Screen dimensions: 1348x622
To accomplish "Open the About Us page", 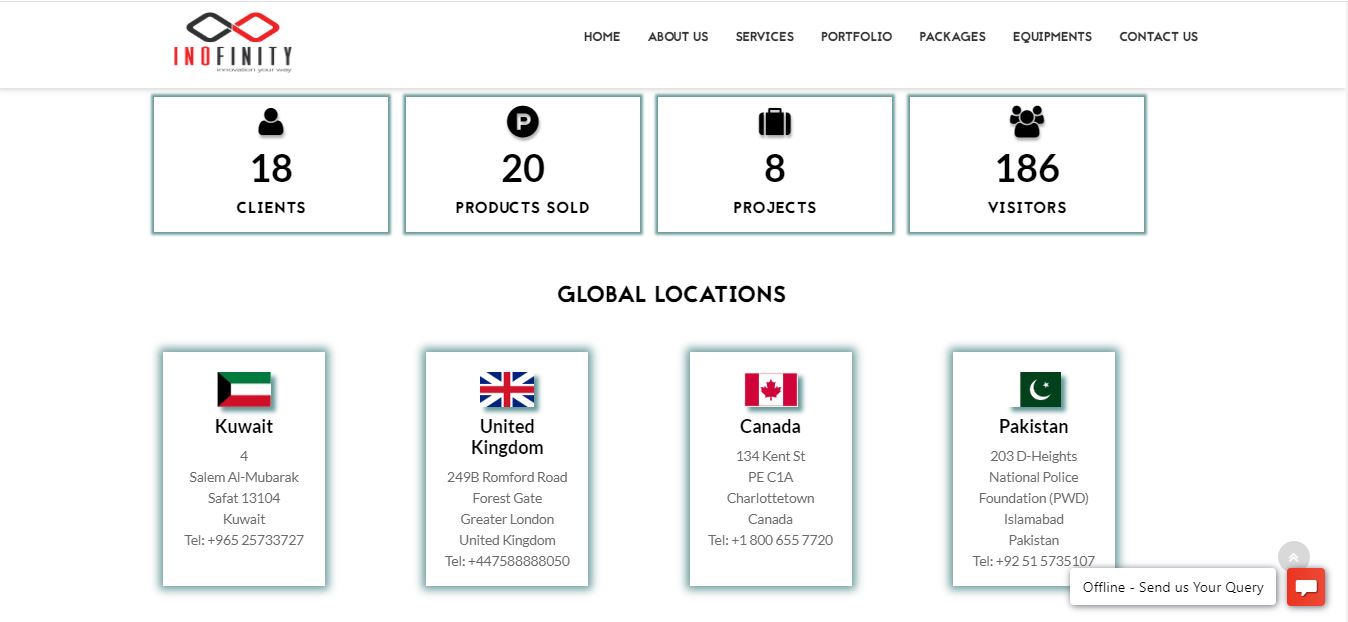I will (x=678, y=37).
